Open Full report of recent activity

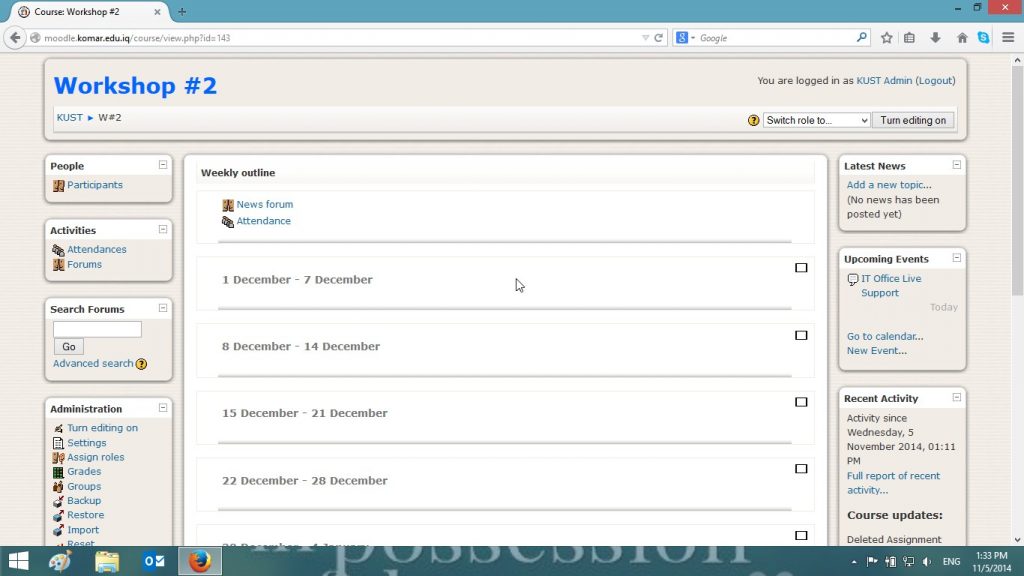(893, 483)
